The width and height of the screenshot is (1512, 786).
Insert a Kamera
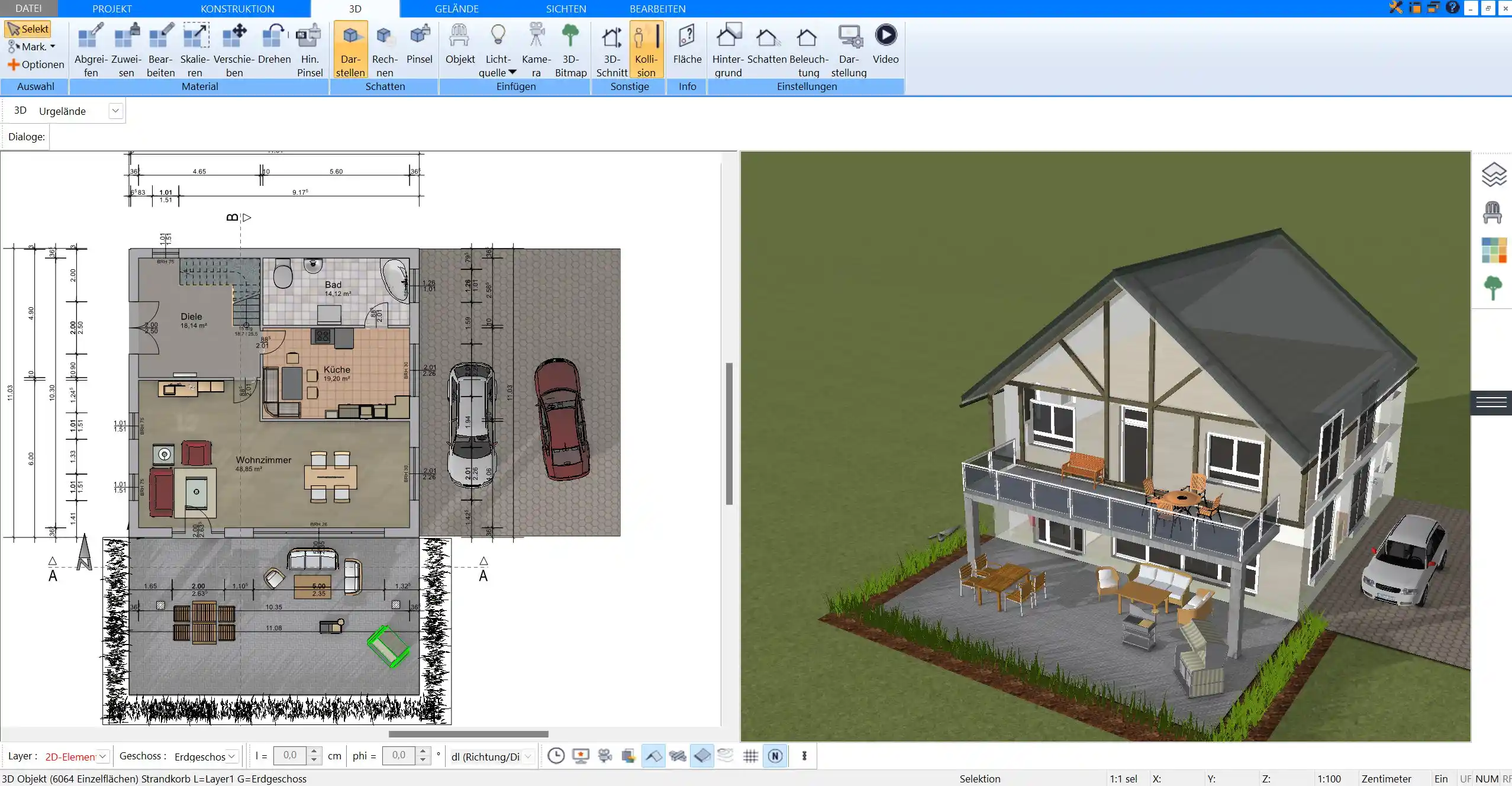click(536, 50)
